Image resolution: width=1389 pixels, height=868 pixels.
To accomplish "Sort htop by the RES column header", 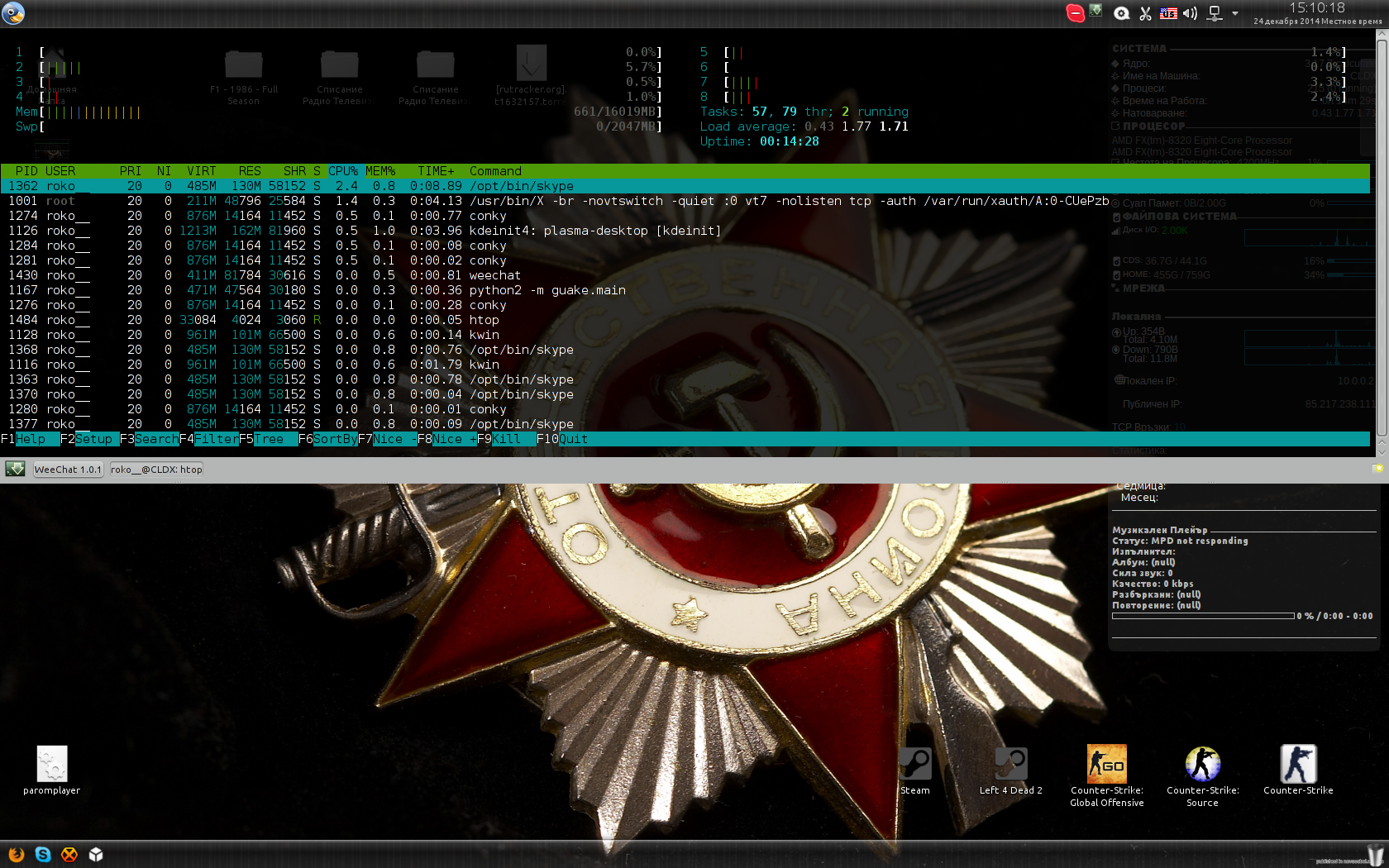I will 250,171.
